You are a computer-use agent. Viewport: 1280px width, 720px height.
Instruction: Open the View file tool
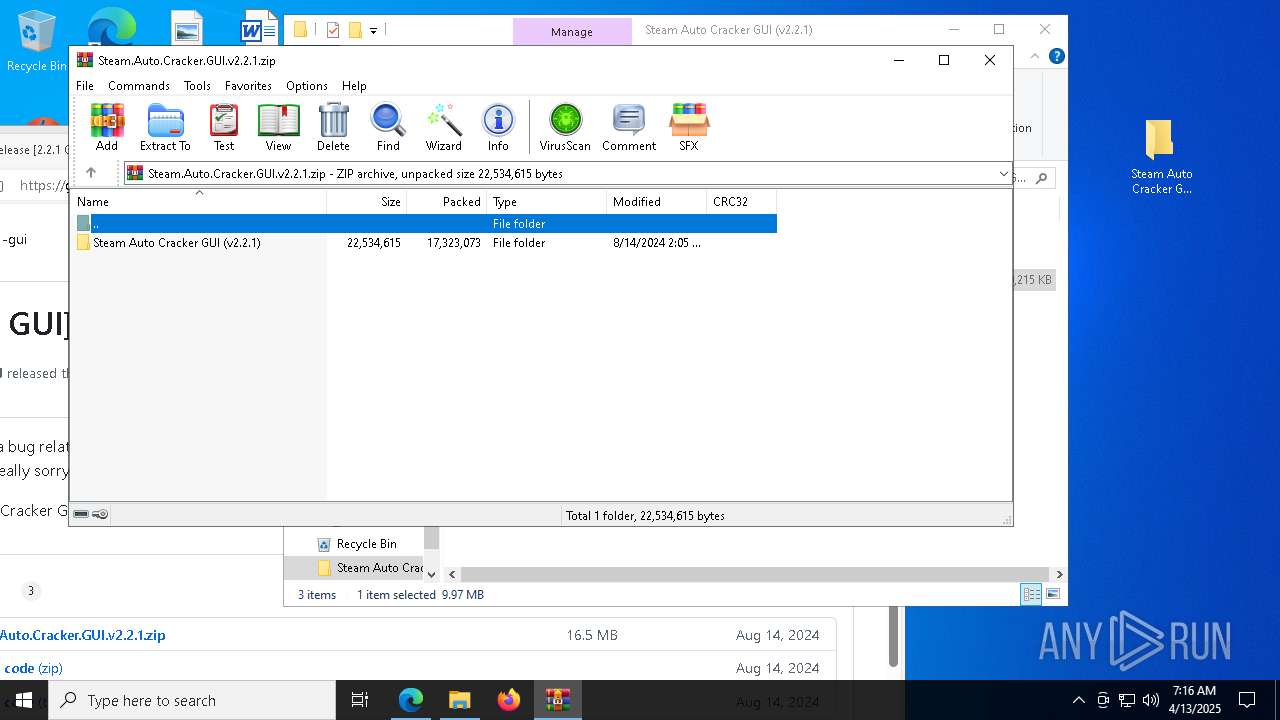tap(278, 127)
